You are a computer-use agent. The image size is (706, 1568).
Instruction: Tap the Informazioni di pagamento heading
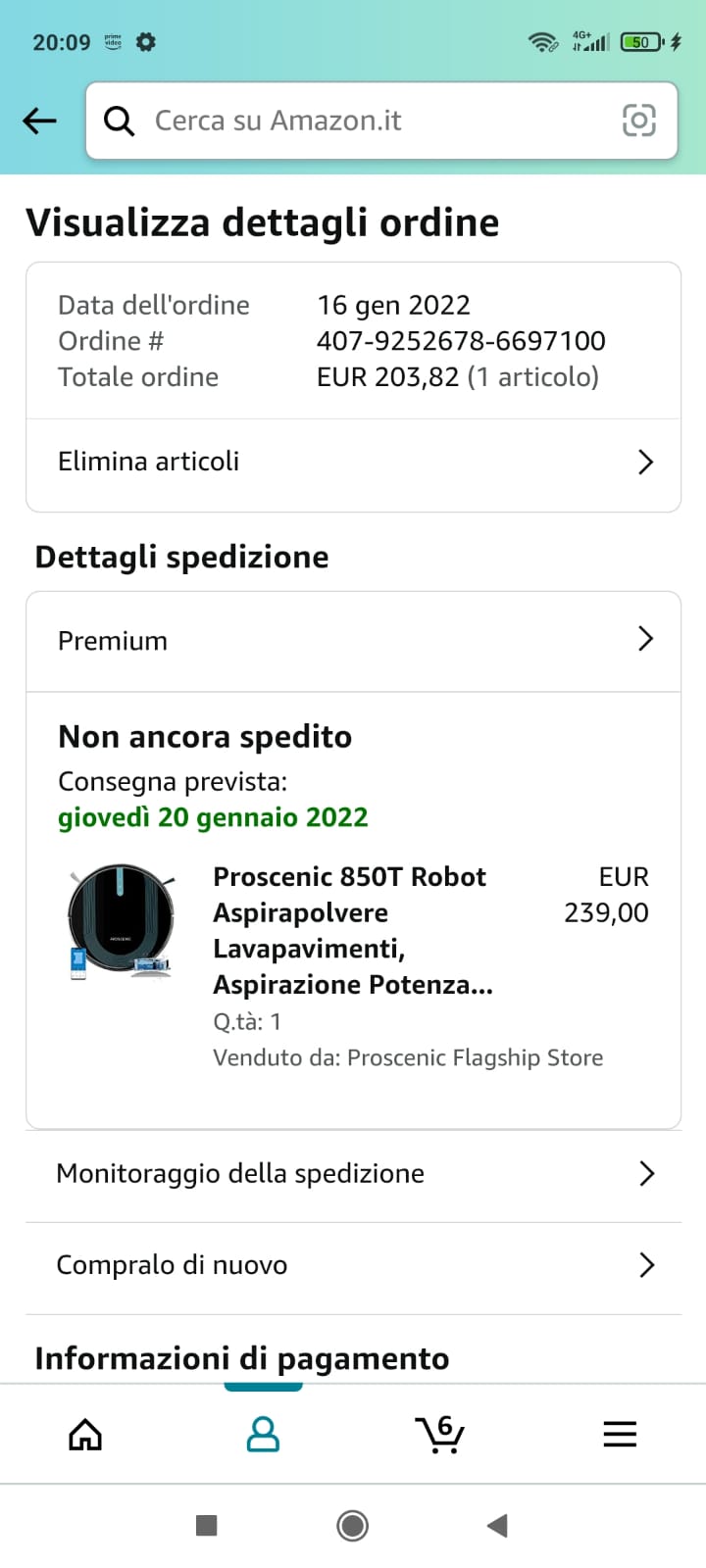coord(242,1358)
